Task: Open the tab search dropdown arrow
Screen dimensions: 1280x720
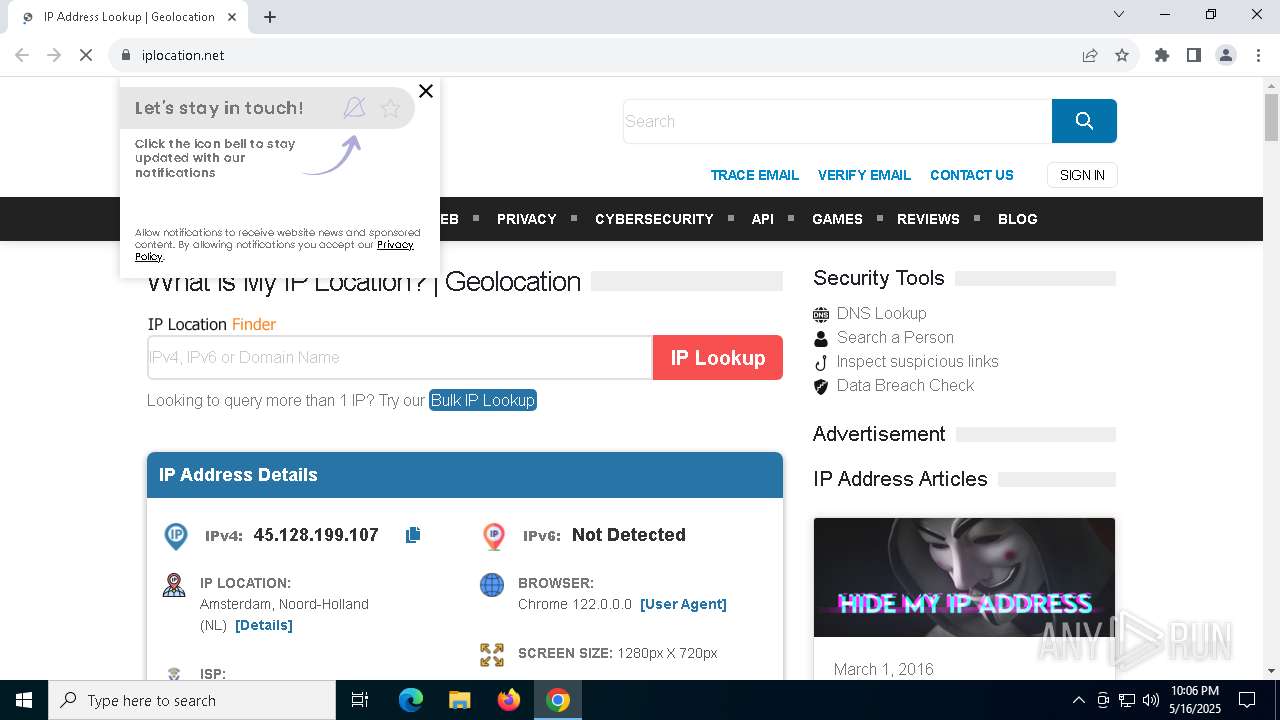Action: [x=1119, y=14]
